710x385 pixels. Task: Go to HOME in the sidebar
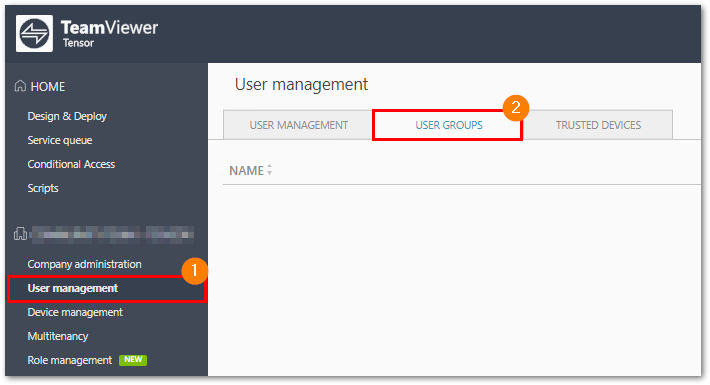point(48,87)
